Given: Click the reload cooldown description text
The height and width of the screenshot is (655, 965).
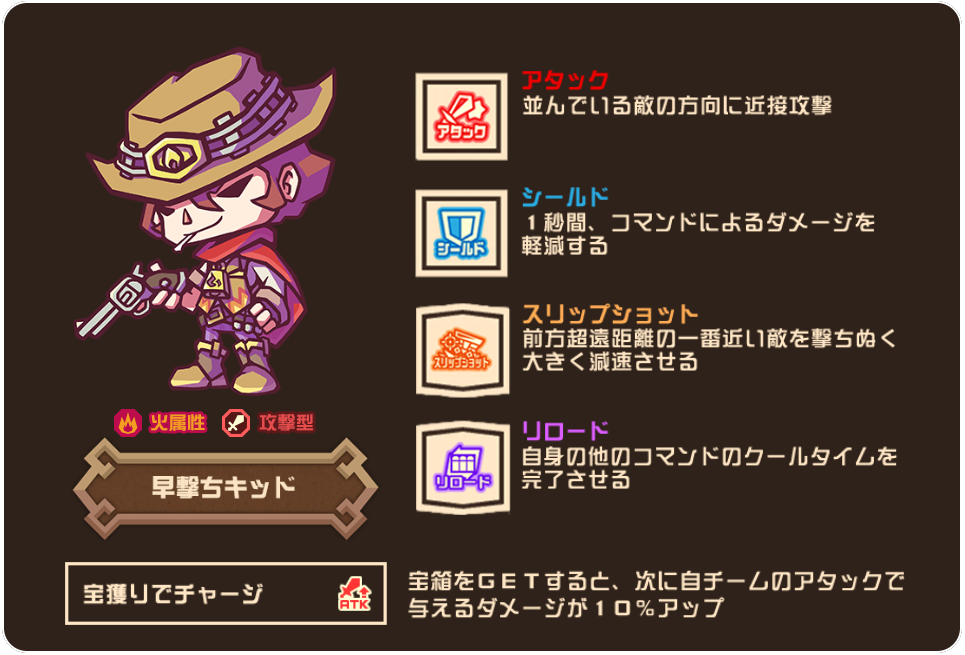Looking at the screenshot, I should click(x=709, y=467).
